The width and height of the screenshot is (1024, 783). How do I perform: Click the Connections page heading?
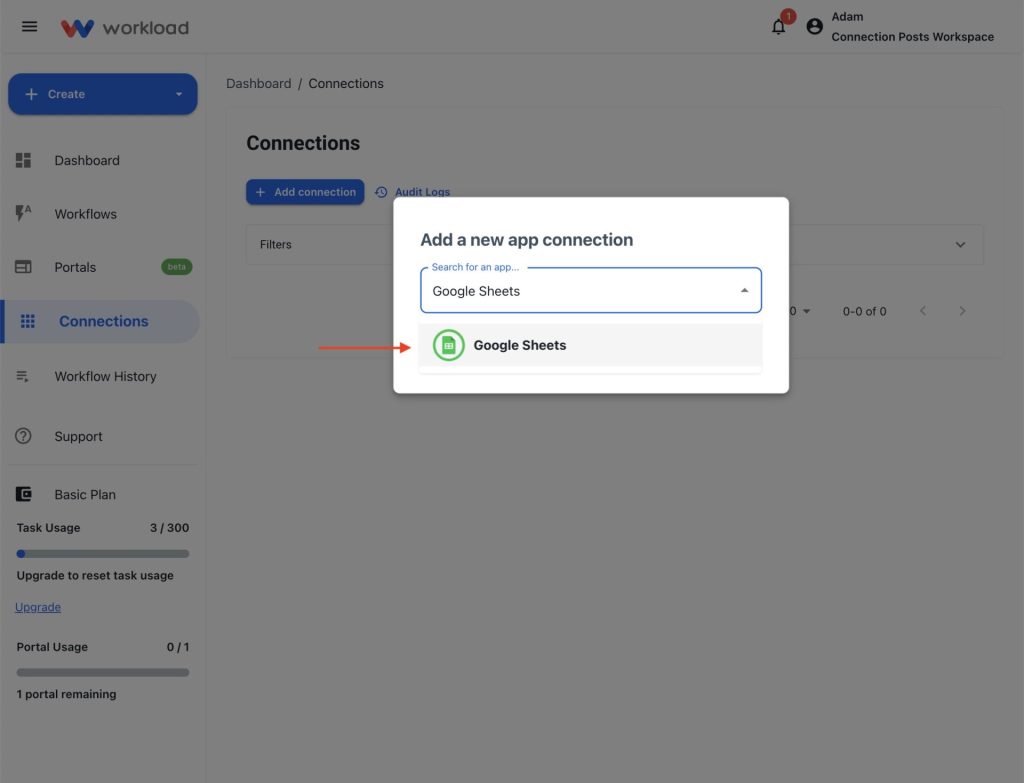pyautogui.click(x=303, y=143)
